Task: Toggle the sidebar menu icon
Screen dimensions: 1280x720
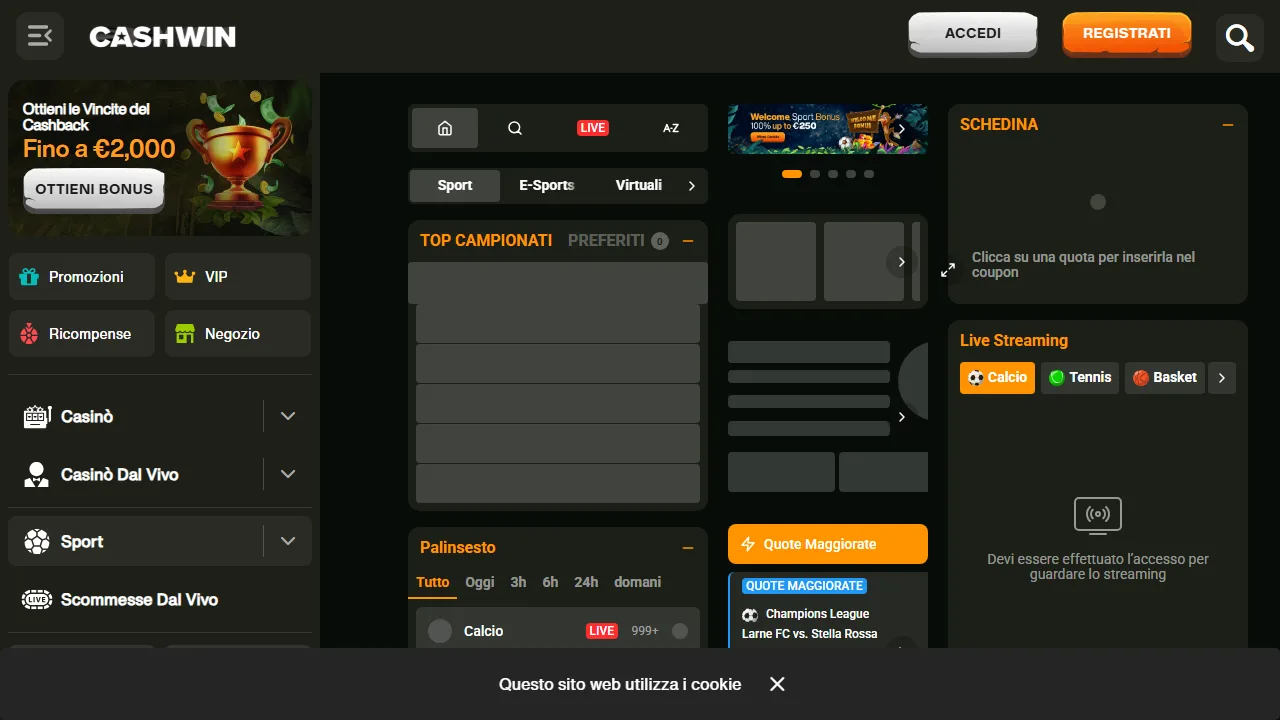Action: point(40,37)
